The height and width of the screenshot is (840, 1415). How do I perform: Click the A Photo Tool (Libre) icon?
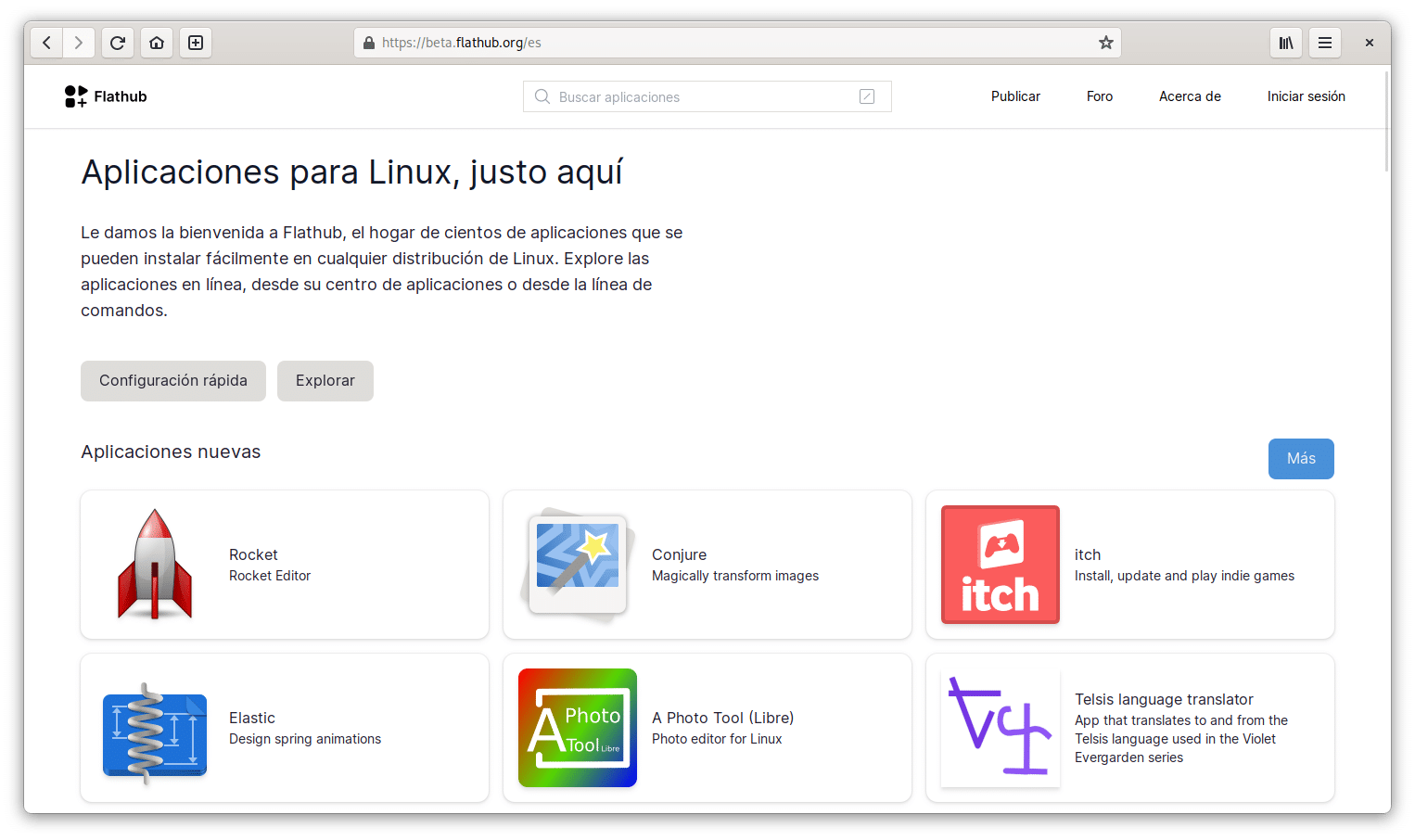577,727
